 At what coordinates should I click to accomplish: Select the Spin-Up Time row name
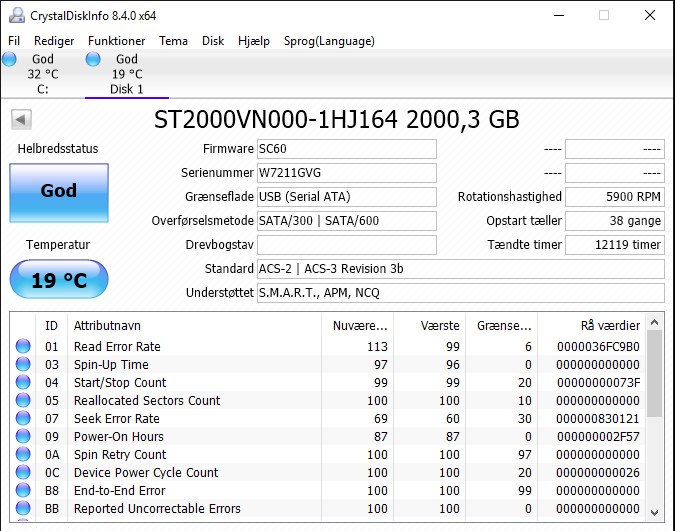pyautogui.click(x=111, y=365)
